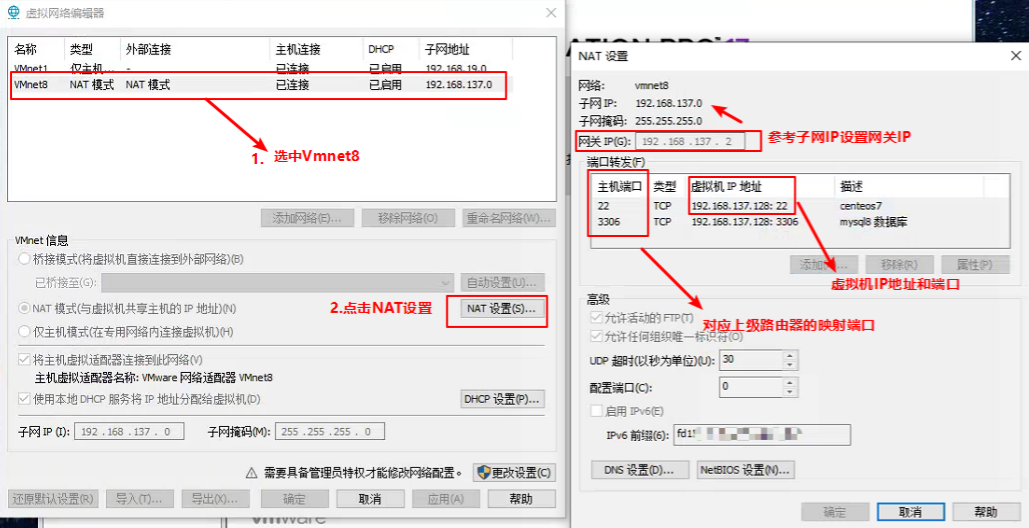The height and width of the screenshot is (528, 1029).
Task: Select port forwarding row for centos7
Action: (799, 205)
